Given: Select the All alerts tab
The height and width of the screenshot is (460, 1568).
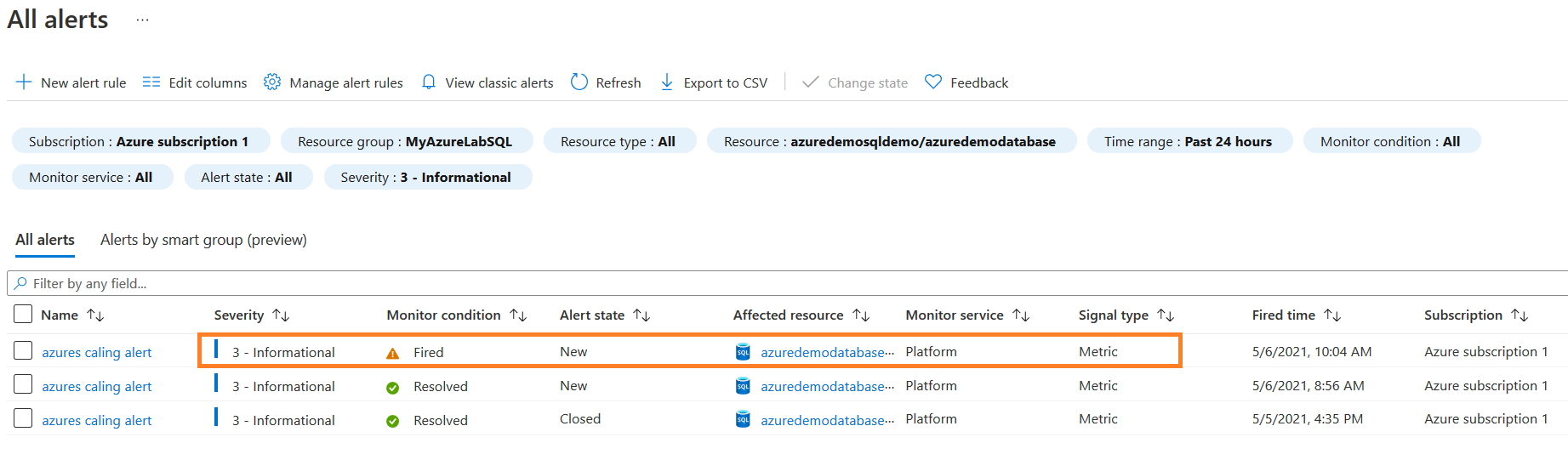Looking at the screenshot, I should (45, 240).
